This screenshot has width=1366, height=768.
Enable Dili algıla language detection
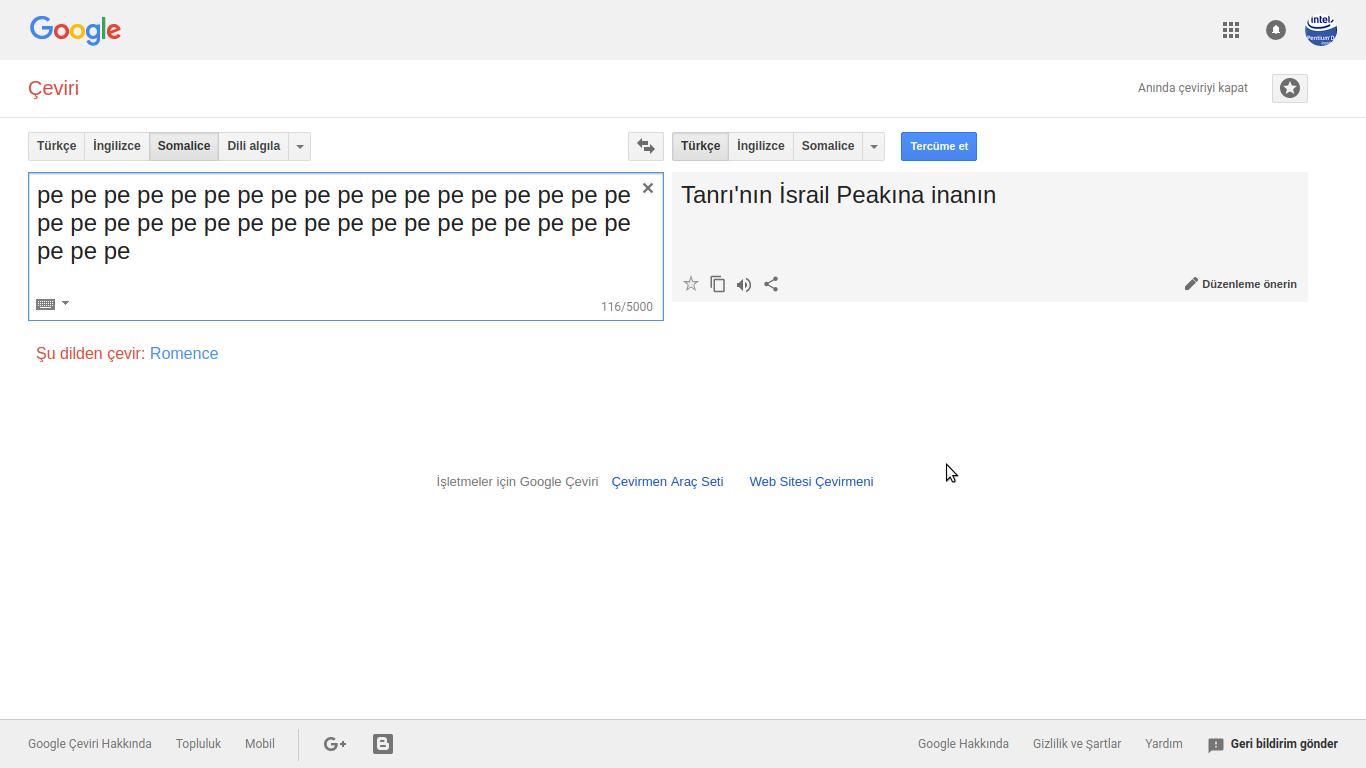coord(253,146)
